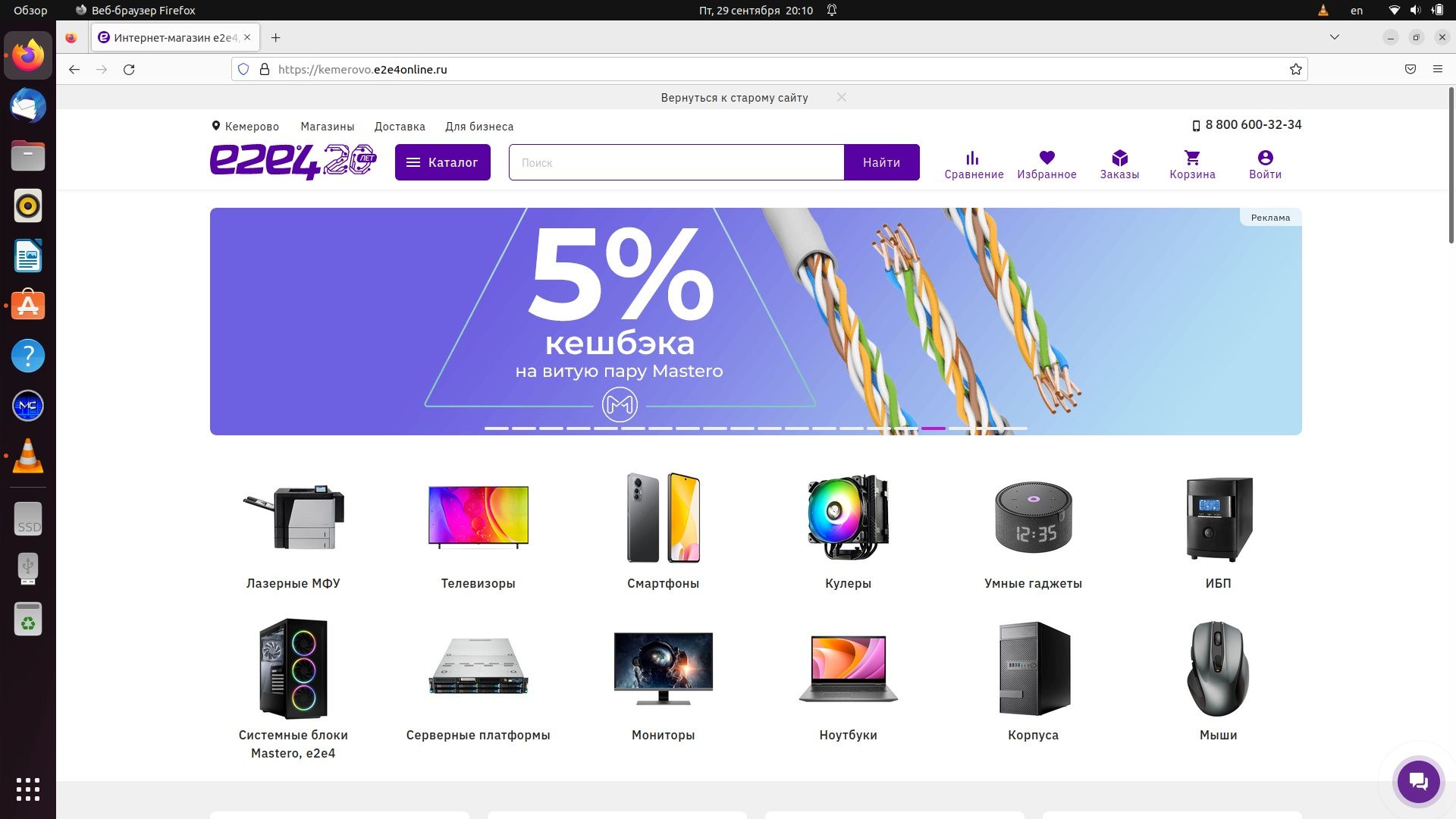Open Кулеры category
Viewport: 1456px width, 819px height.
pos(848,531)
